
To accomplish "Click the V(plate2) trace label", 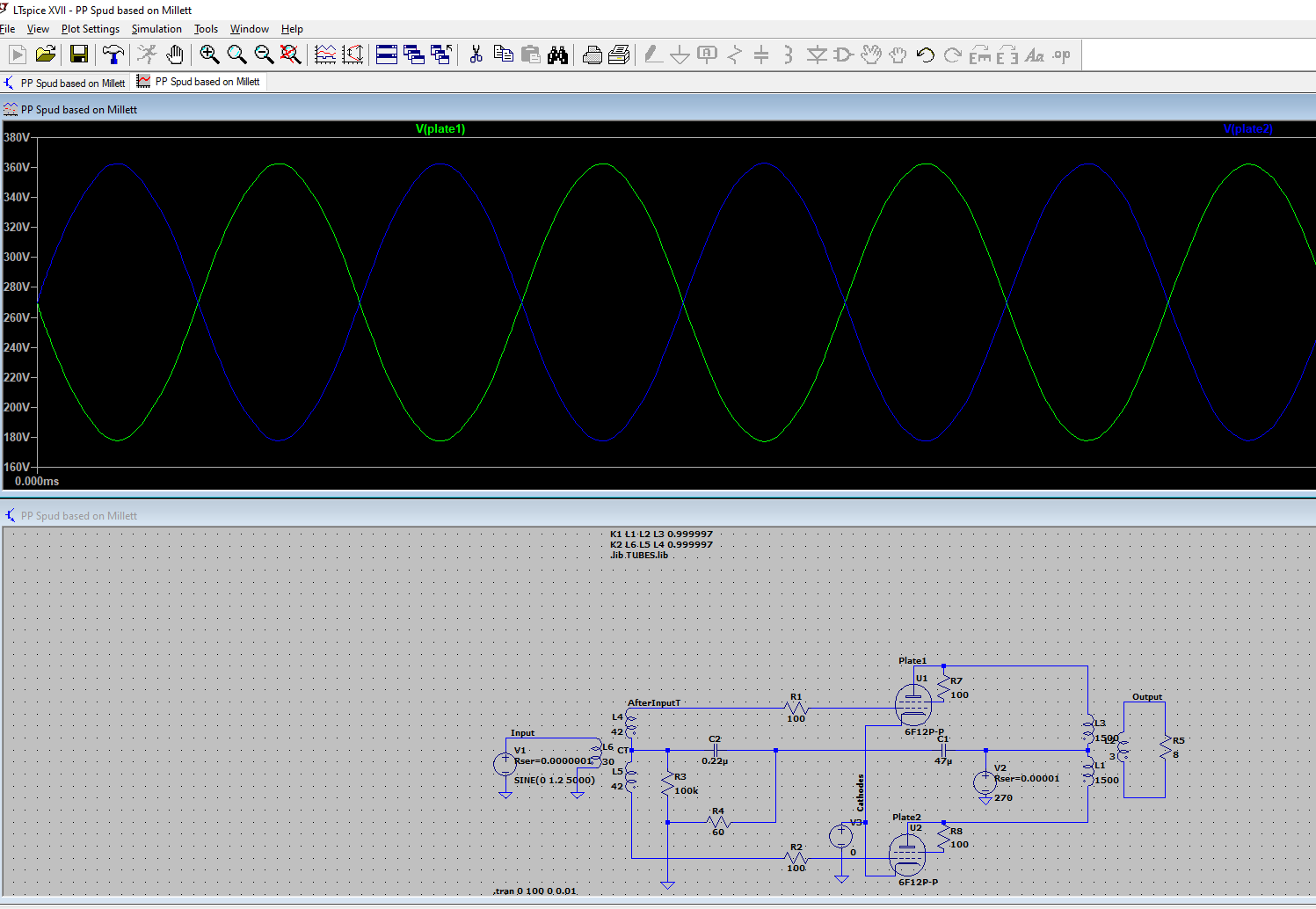I will click(1248, 129).
